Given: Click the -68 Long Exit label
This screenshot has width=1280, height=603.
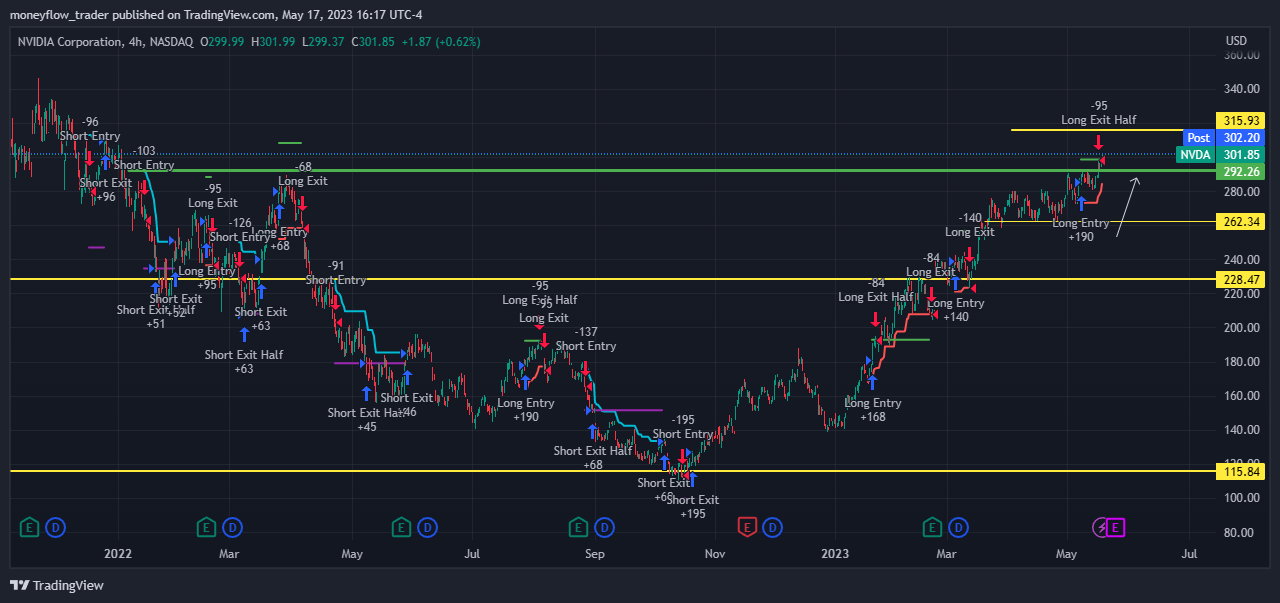Looking at the screenshot, I should pyautogui.click(x=303, y=174).
